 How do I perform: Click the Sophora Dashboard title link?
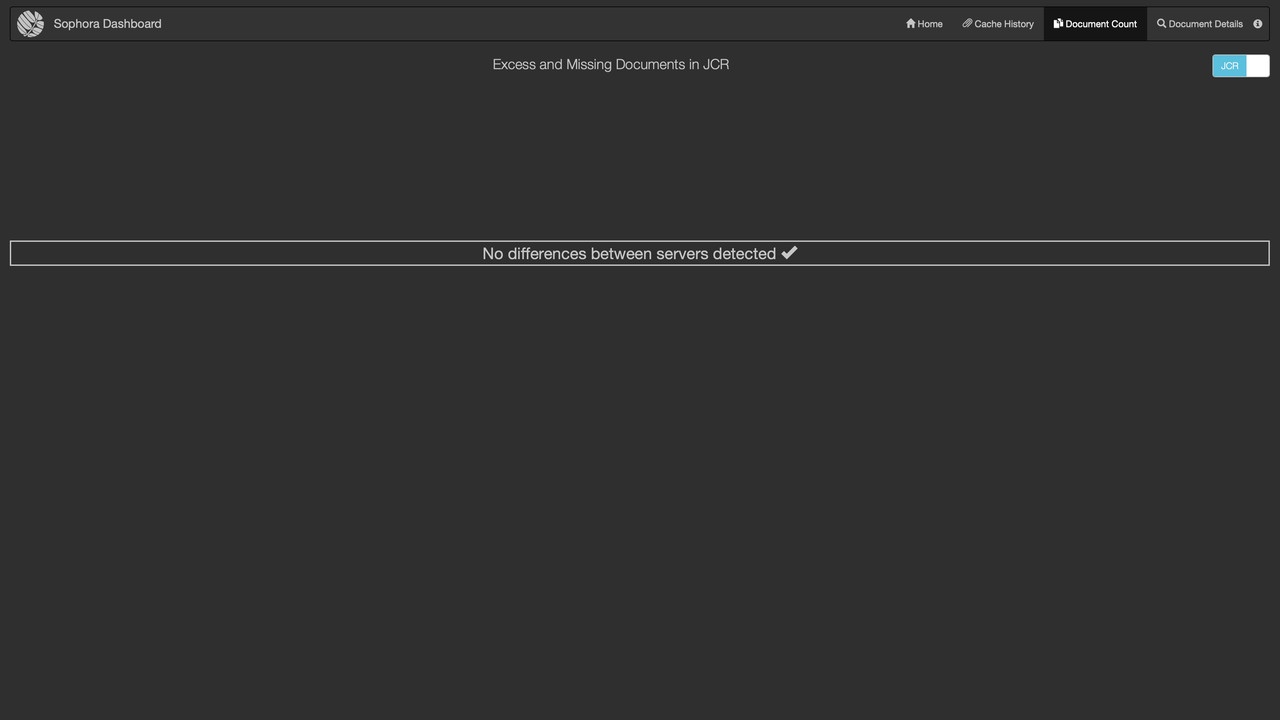coord(107,23)
